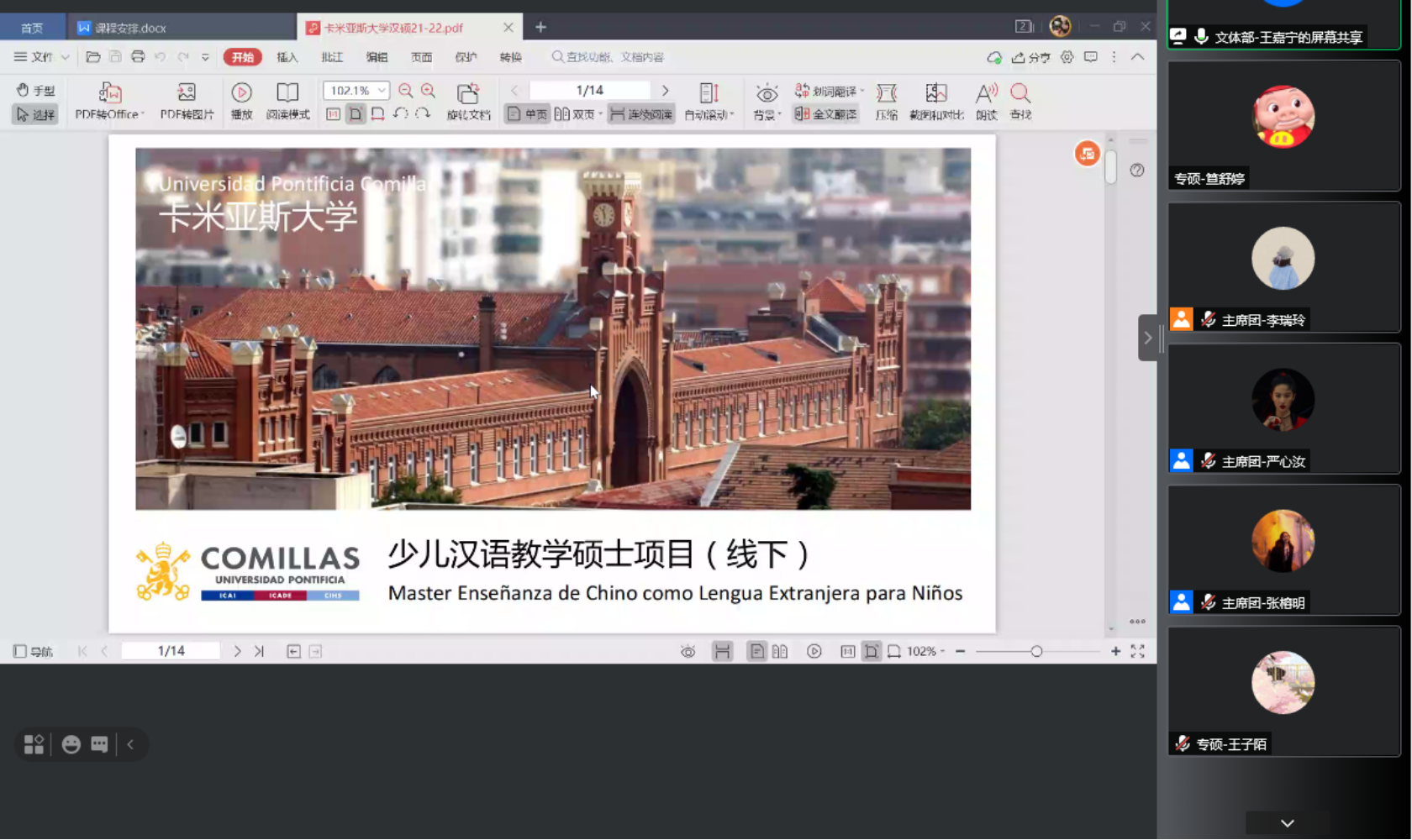This screenshot has width=1412, height=840.
Task: Toggle 连续阅读 continuous reading mode
Action: pos(641,114)
